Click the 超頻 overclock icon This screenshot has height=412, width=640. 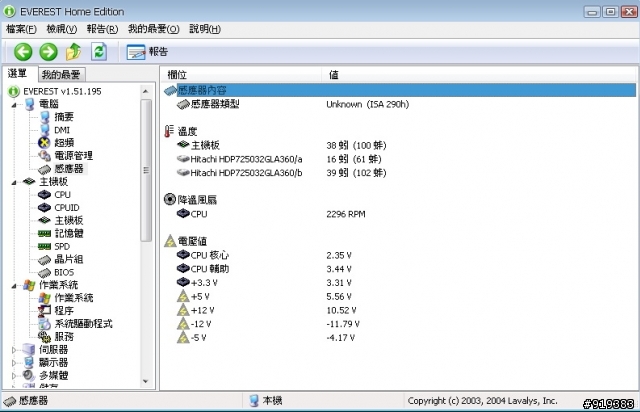coord(44,143)
